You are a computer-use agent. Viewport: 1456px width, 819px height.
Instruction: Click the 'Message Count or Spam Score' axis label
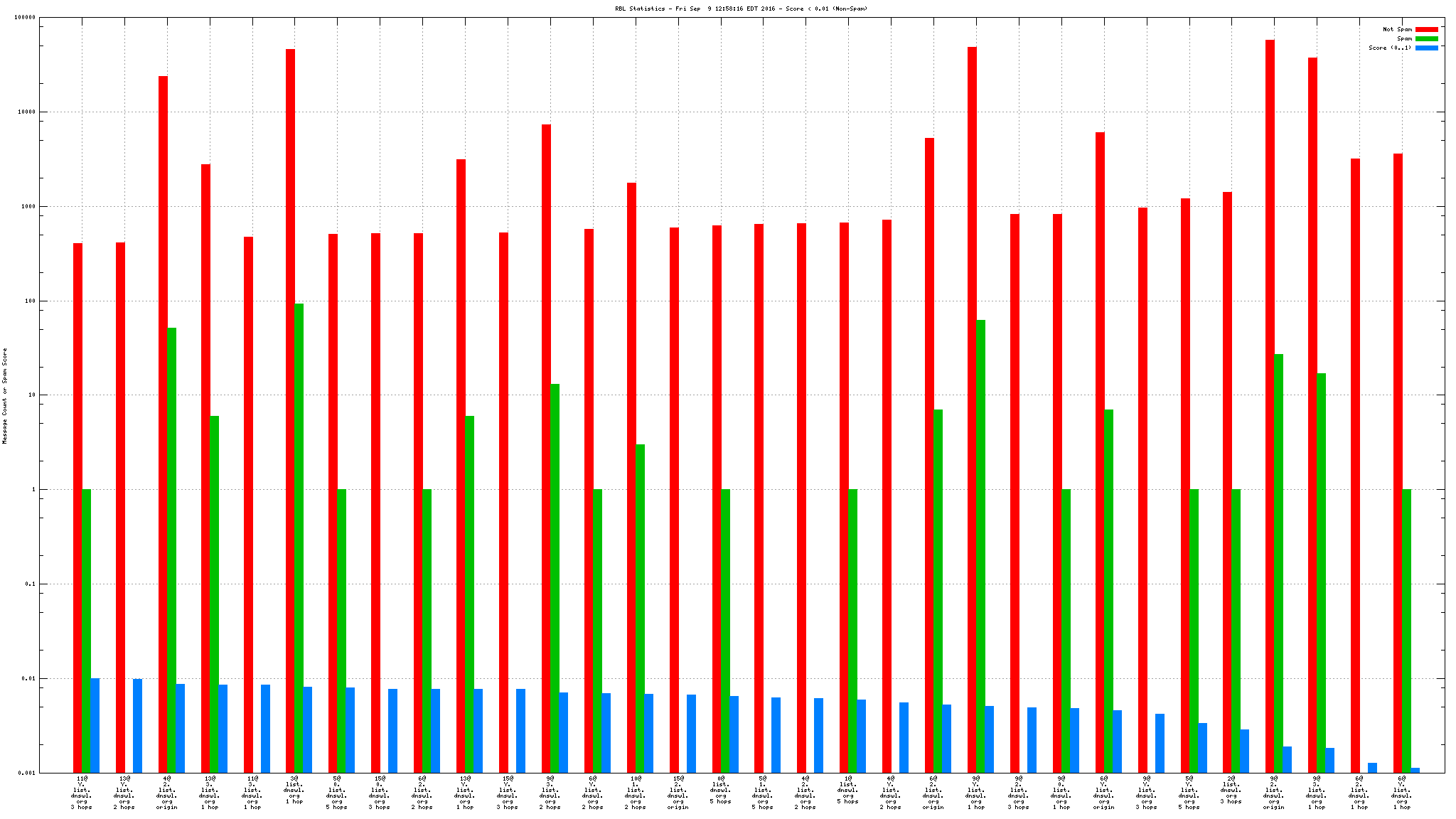coord(5,396)
